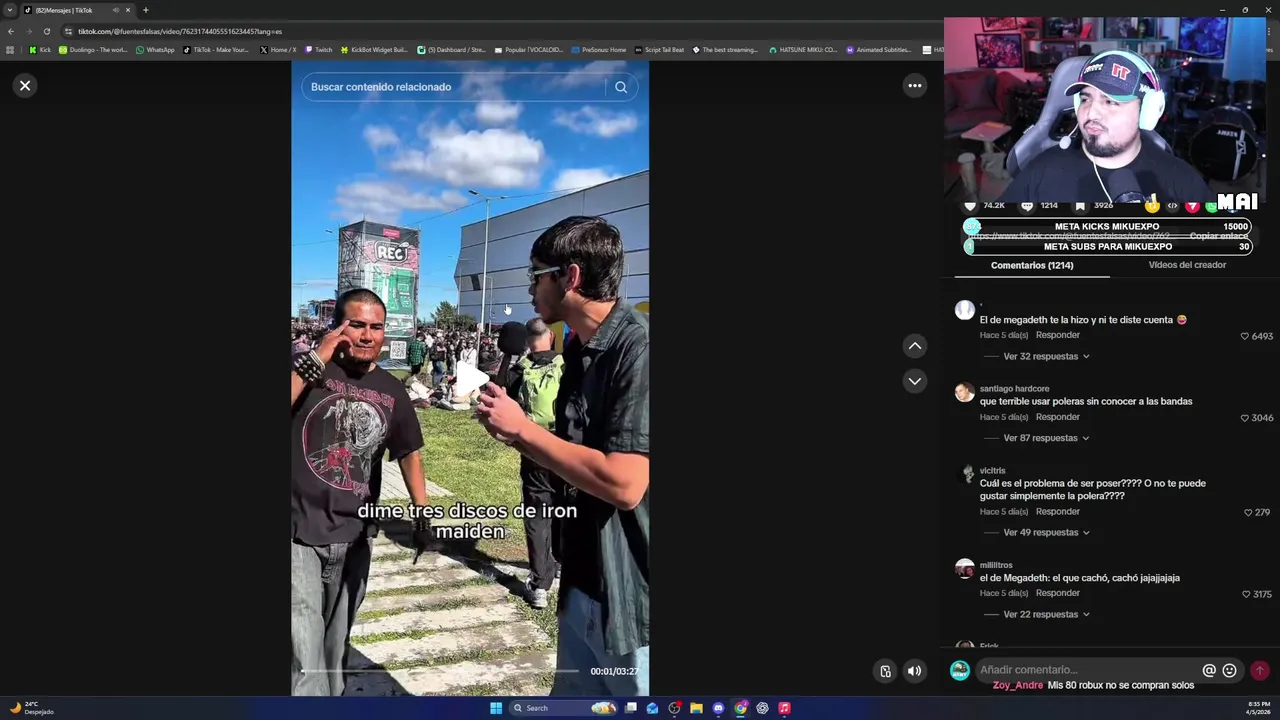Open ChatGPT app from the taskbar
Screen dimensions: 1280x720
click(x=762, y=708)
